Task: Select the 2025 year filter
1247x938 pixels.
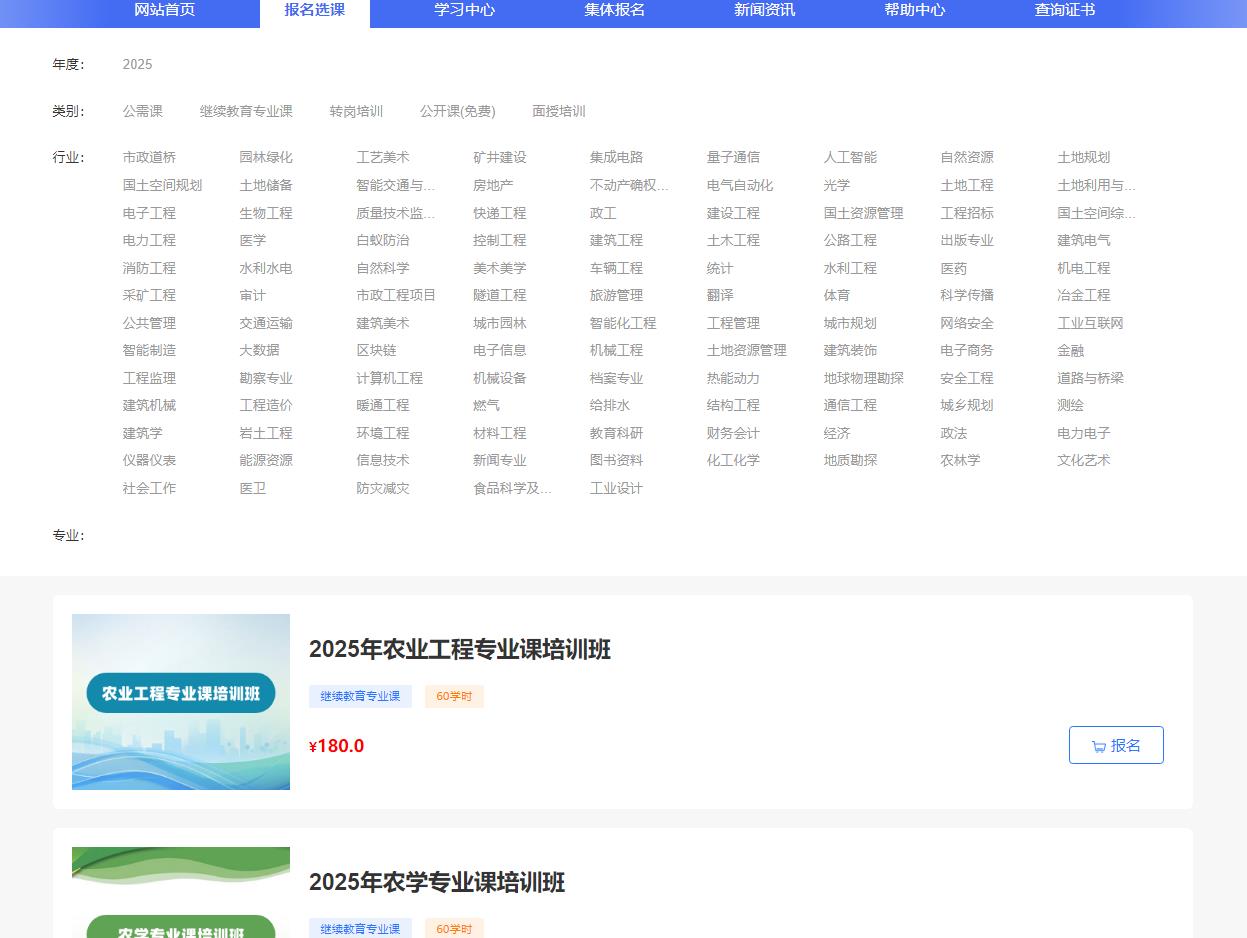Action: pos(137,64)
